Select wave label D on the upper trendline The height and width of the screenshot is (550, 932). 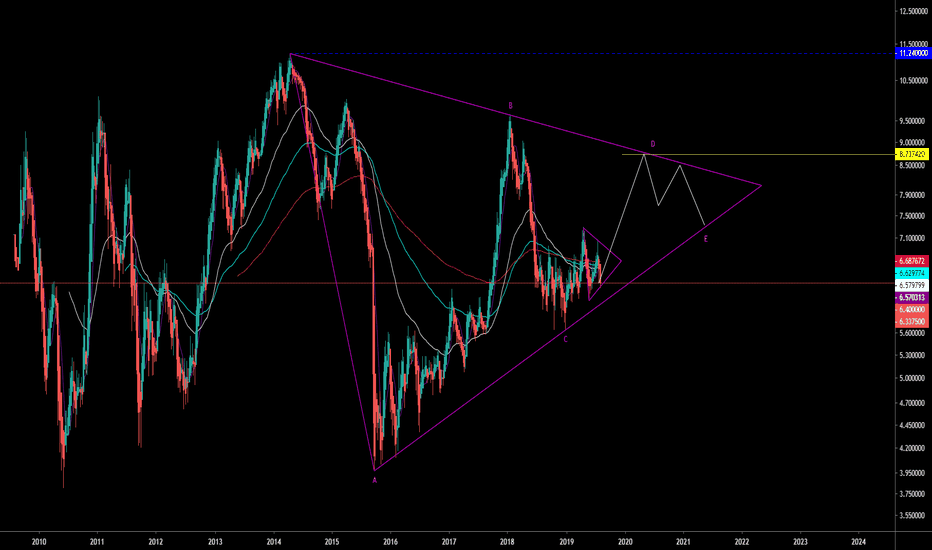click(x=653, y=144)
